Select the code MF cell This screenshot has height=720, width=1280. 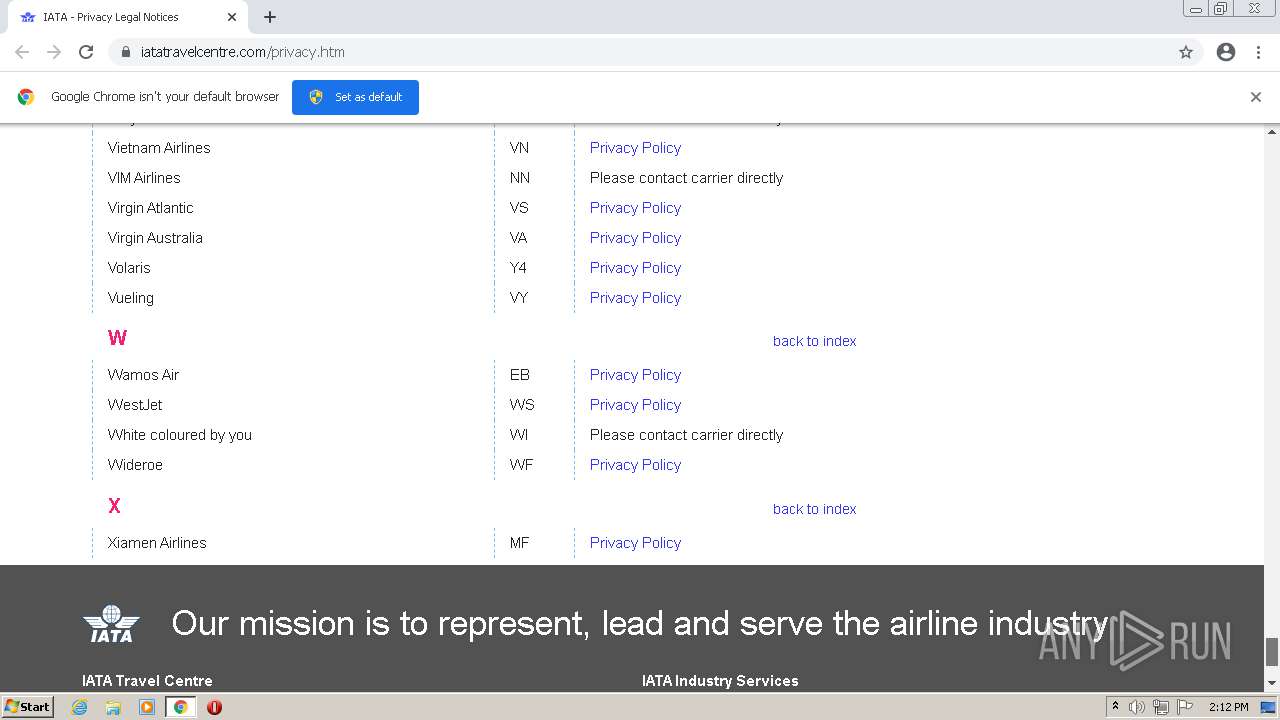click(519, 543)
